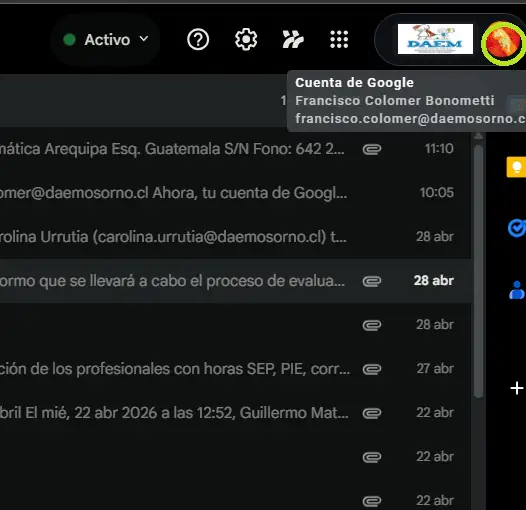Viewport: 526px width, 510px height.
Task: Open the email mentioning Arequipa Esq. Guatemala
Action: (235, 149)
